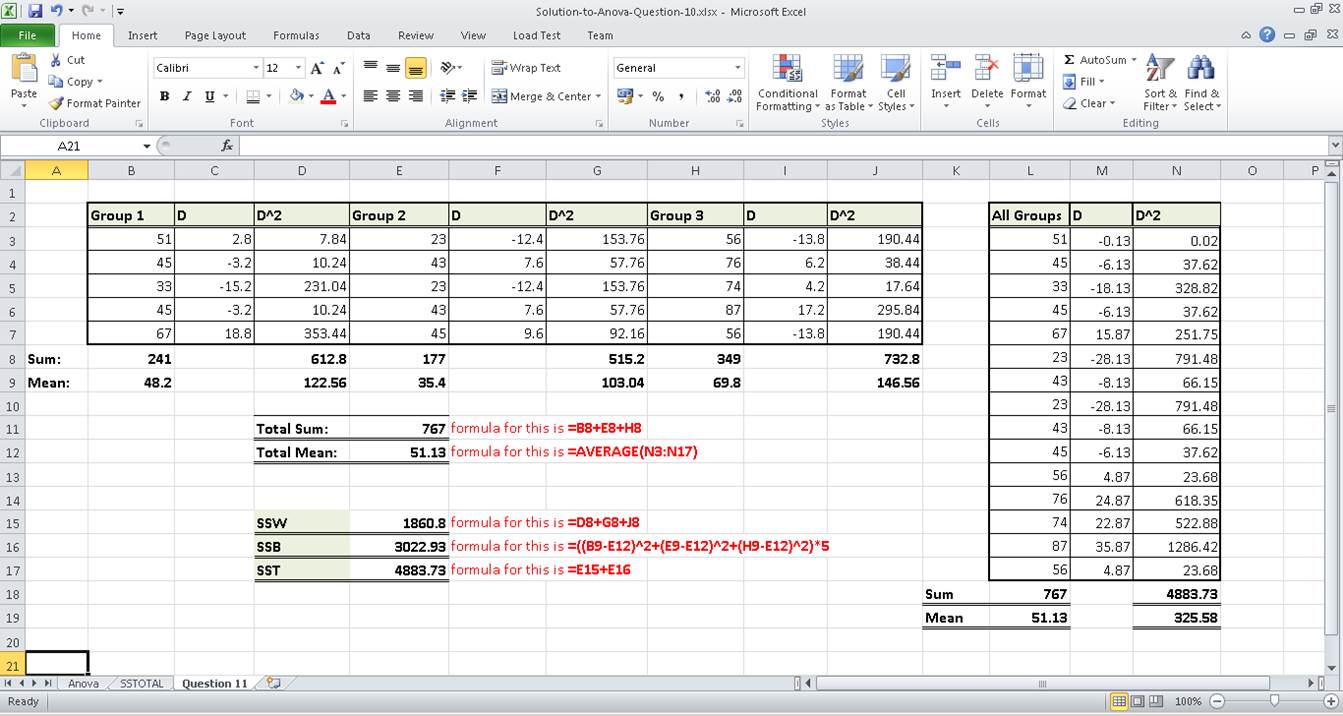
Task: Open the Calibri font name dropdown
Action: 256,68
